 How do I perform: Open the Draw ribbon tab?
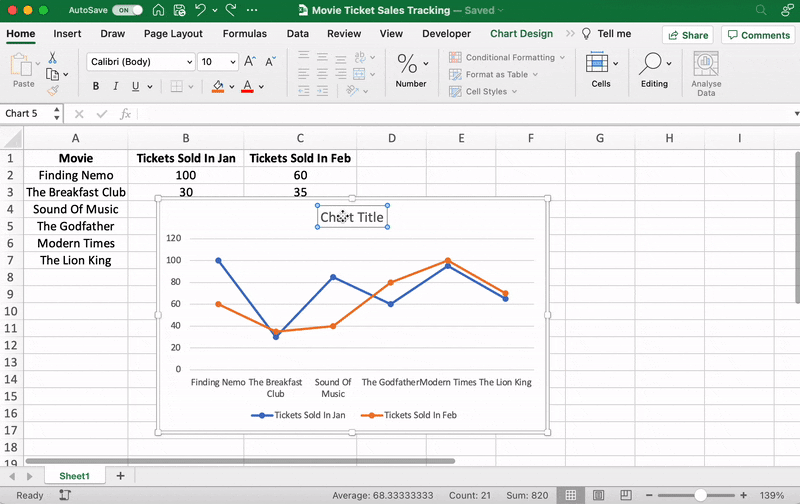[112, 34]
